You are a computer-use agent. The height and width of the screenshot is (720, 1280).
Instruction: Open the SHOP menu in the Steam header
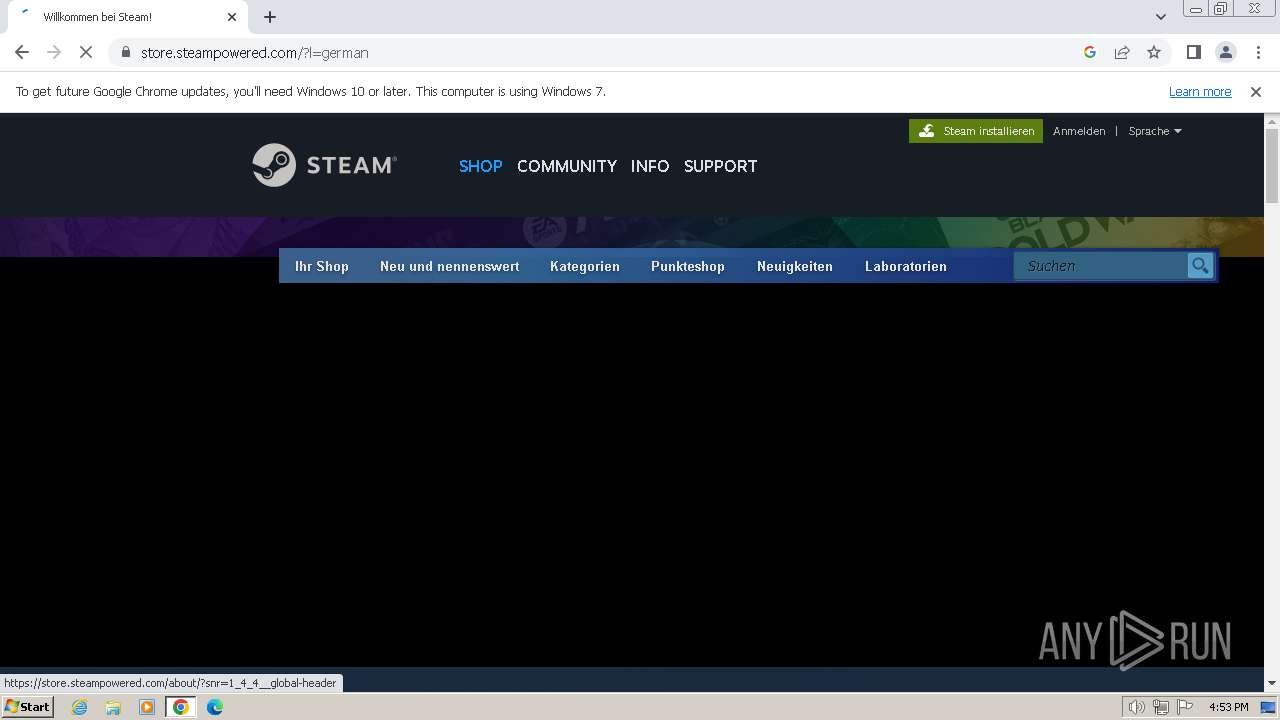[x=481, y=166]
